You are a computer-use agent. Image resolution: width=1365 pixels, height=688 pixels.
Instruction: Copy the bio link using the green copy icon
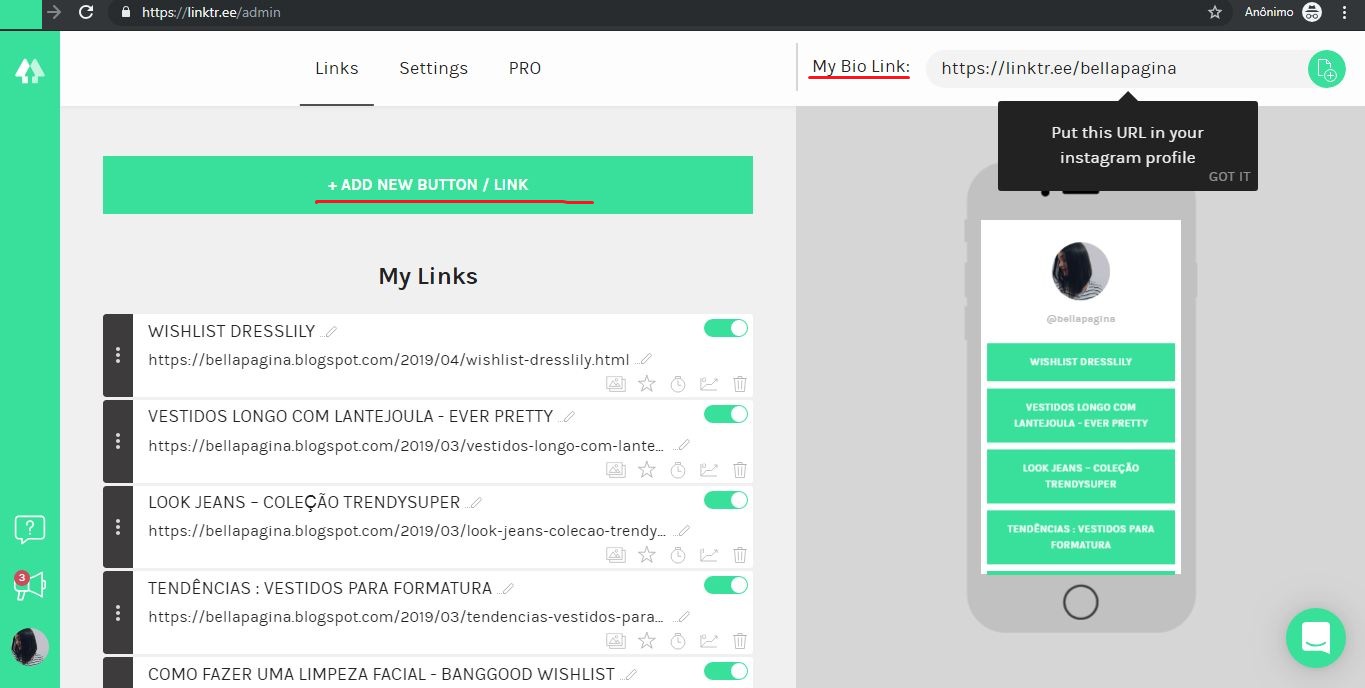(1325, 68)
